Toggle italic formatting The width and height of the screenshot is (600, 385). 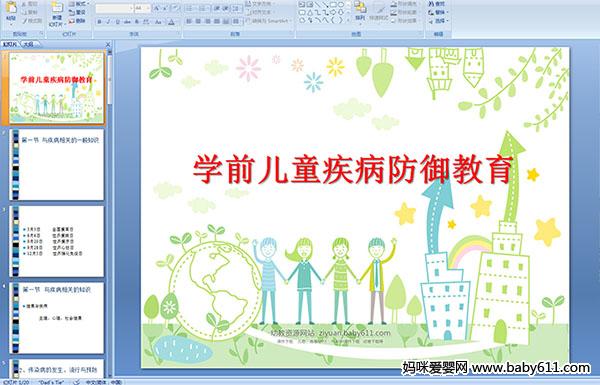[x=108, y=22]
